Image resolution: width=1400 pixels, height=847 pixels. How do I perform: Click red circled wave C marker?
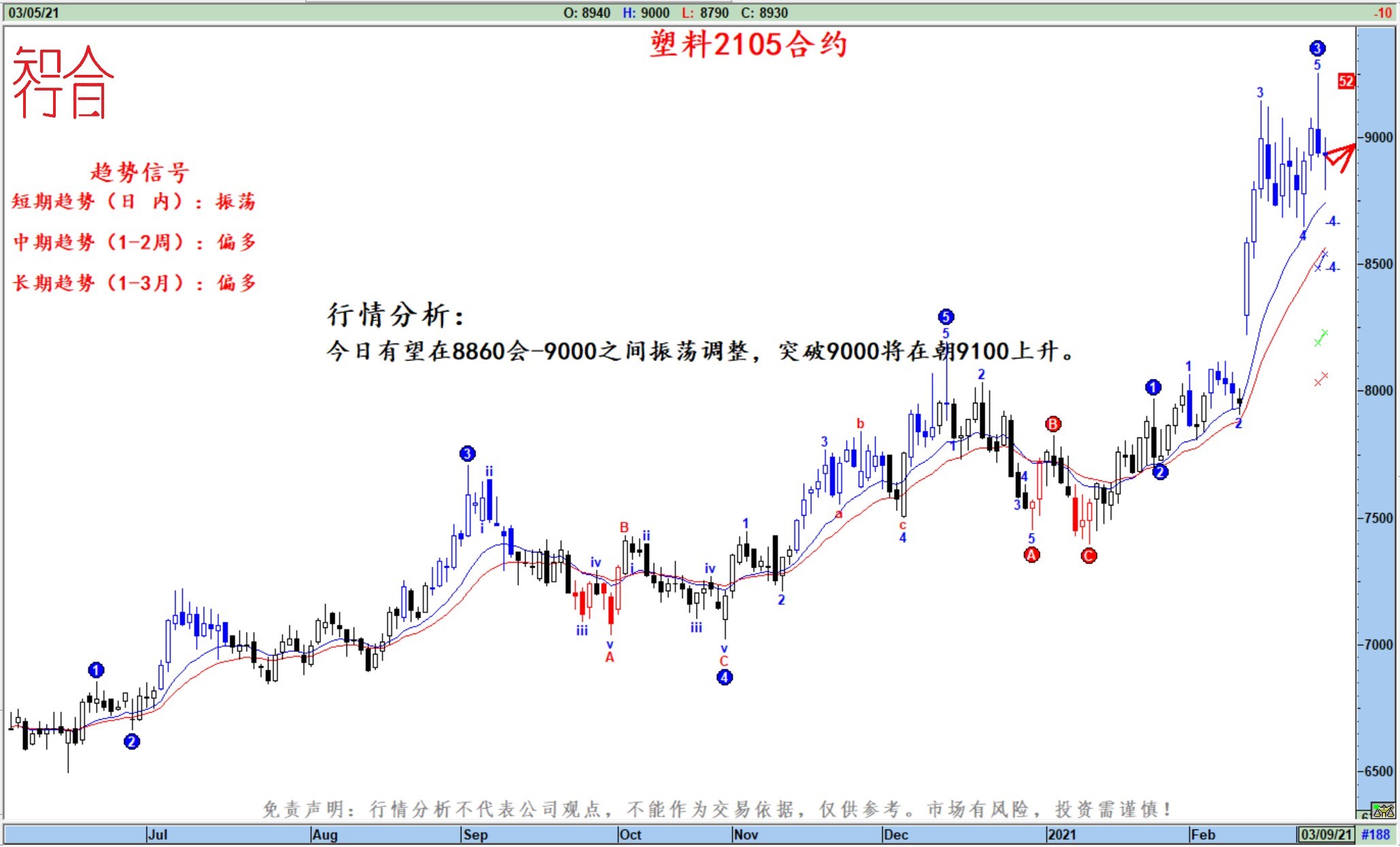point(1088,556)
